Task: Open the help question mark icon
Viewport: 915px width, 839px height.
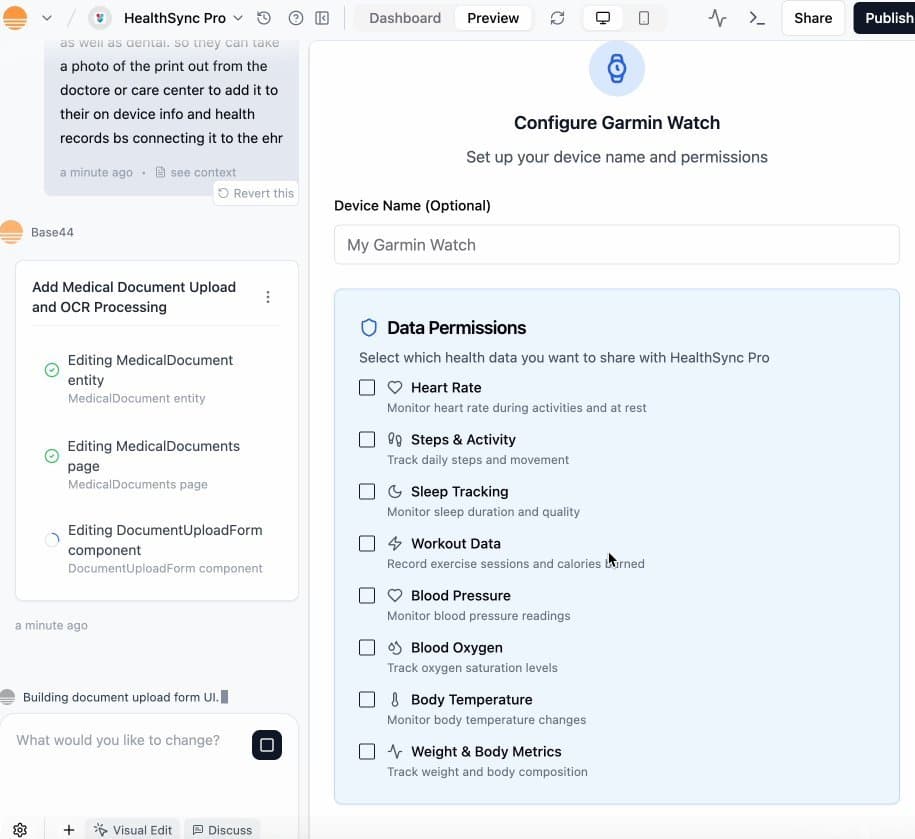Action: tap(296, 18)
